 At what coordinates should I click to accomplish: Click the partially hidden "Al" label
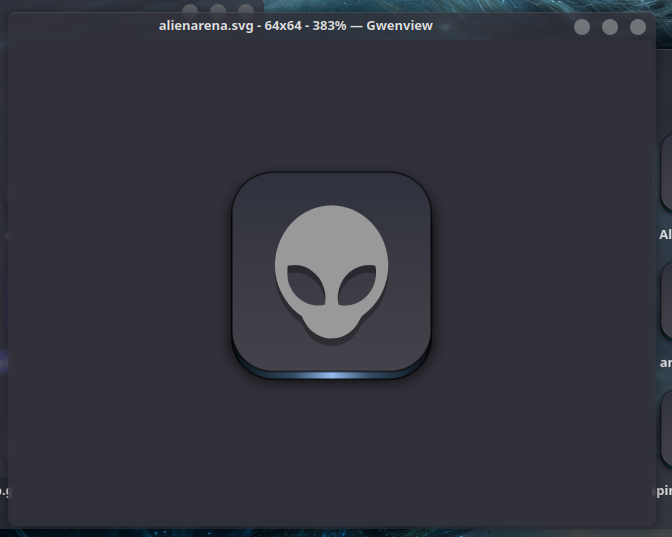coord(665,235)
